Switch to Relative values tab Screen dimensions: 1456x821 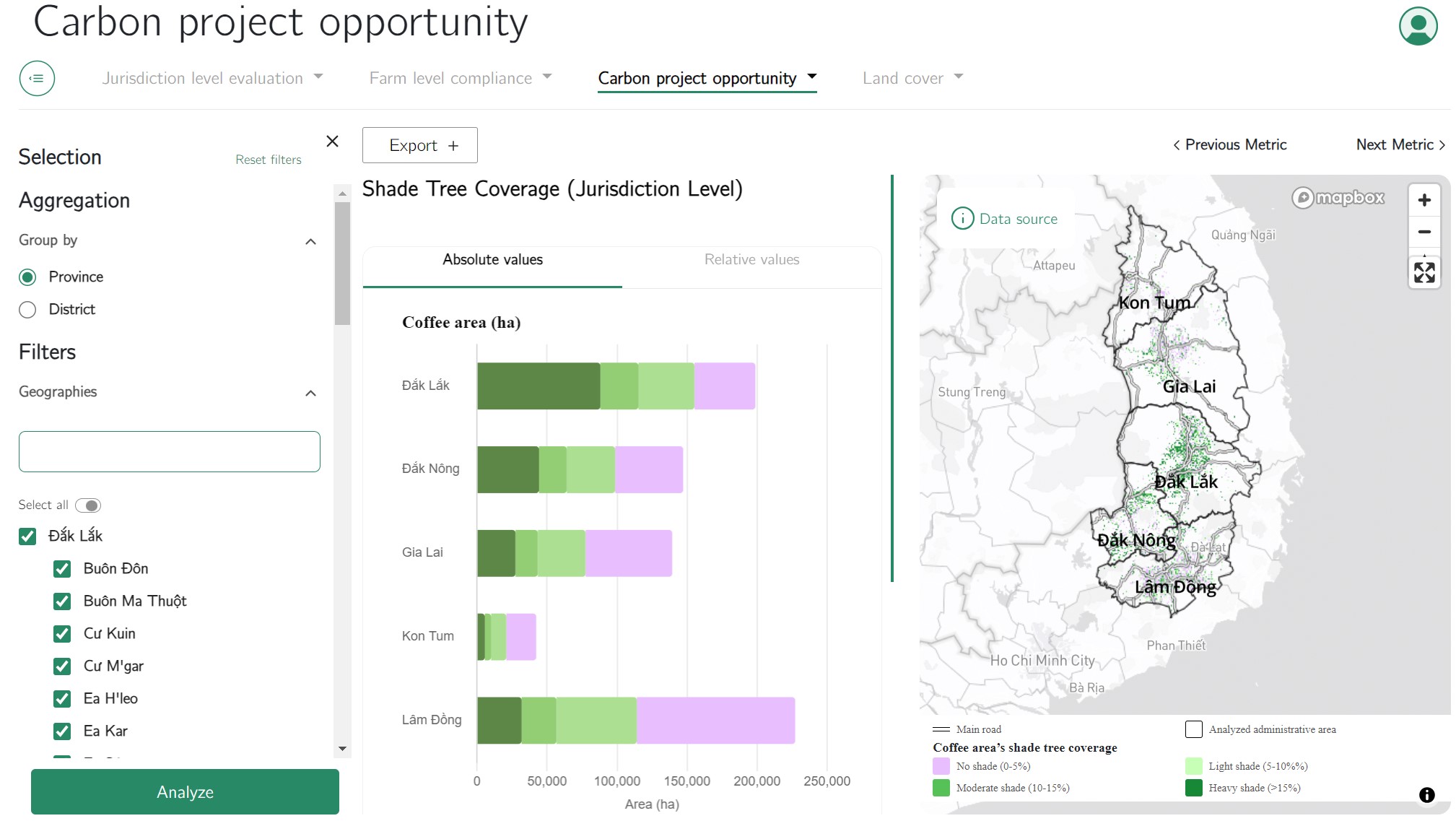click(751, 260)
